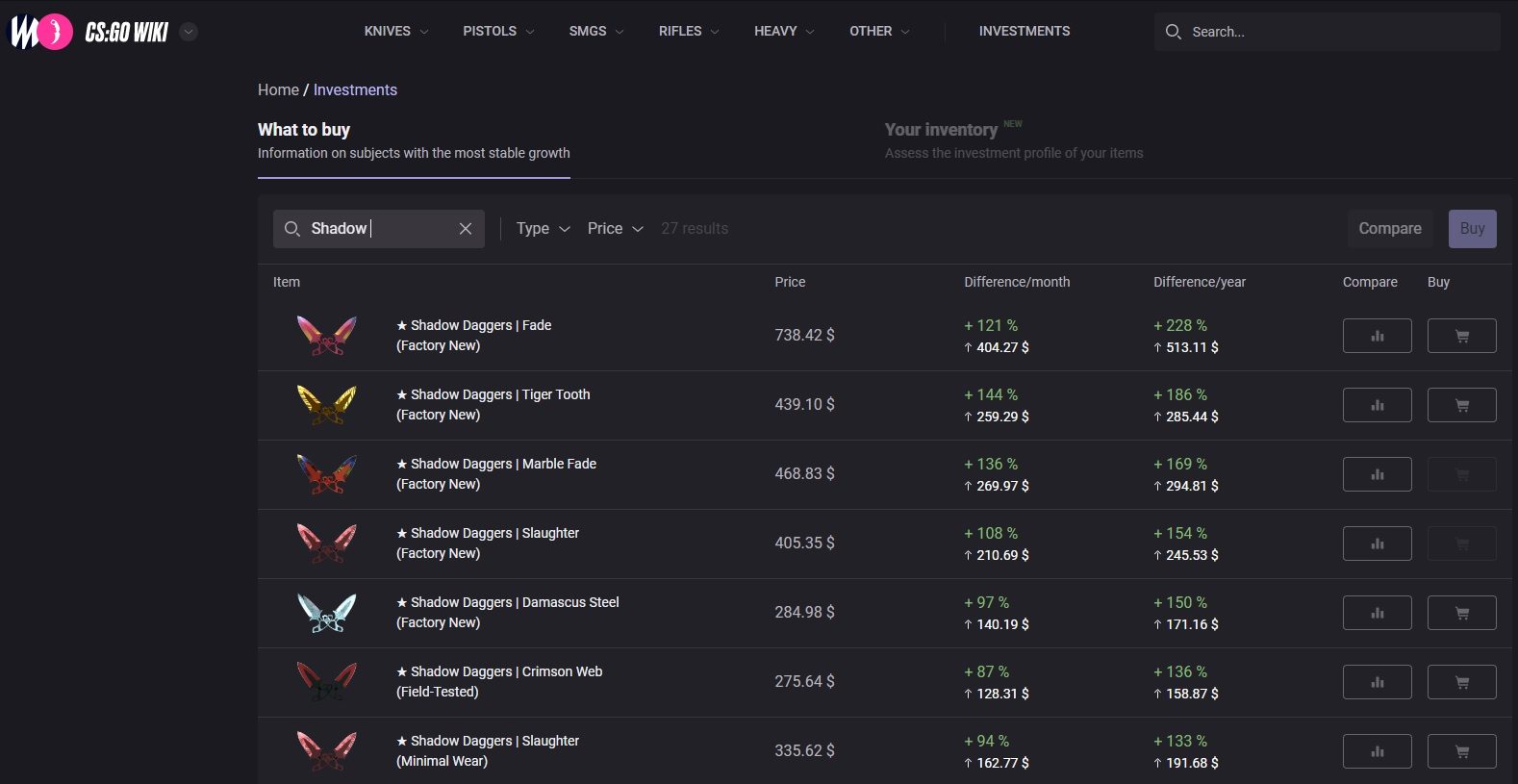1518x784 pixels.
Task: Open Slaughter Minimal Wear daggers thumbnail
Action: pos(327,751)
